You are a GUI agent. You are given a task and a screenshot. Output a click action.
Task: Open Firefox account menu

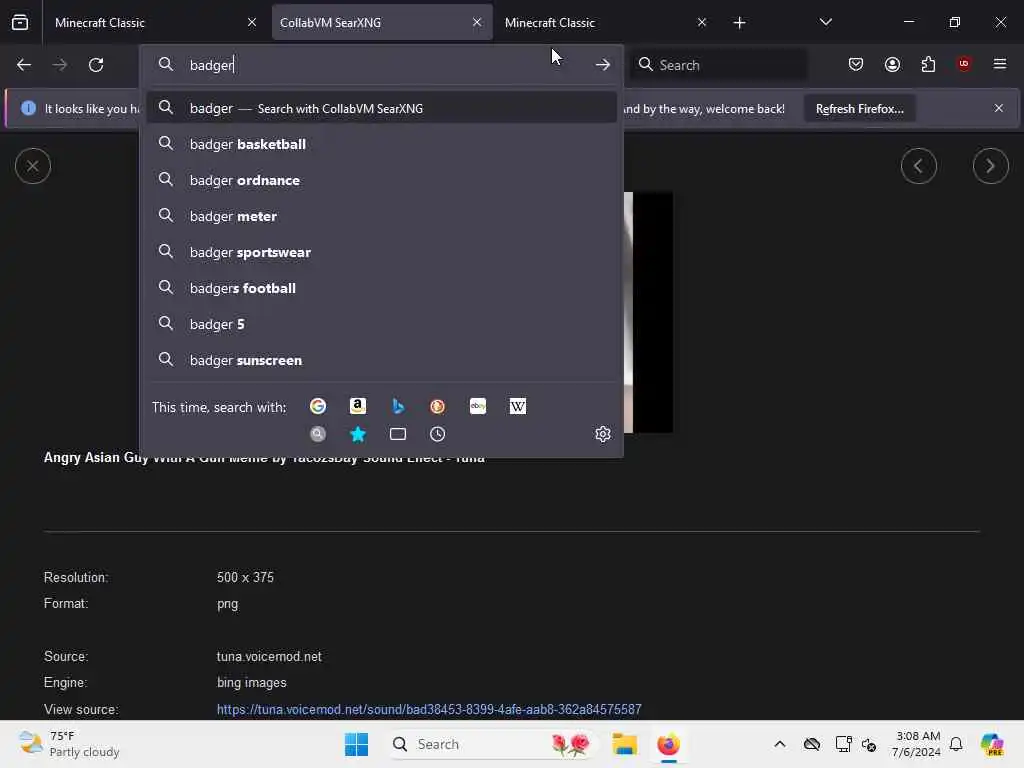point(892,64)
